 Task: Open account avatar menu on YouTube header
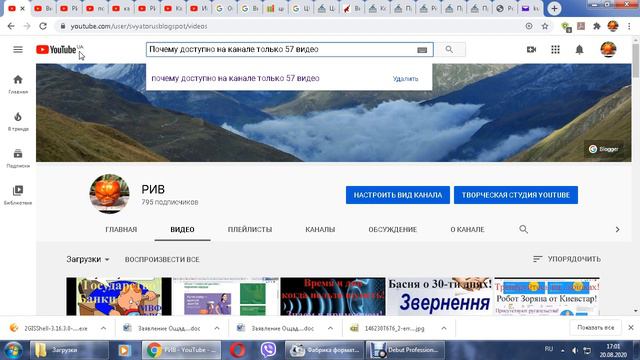608,49
